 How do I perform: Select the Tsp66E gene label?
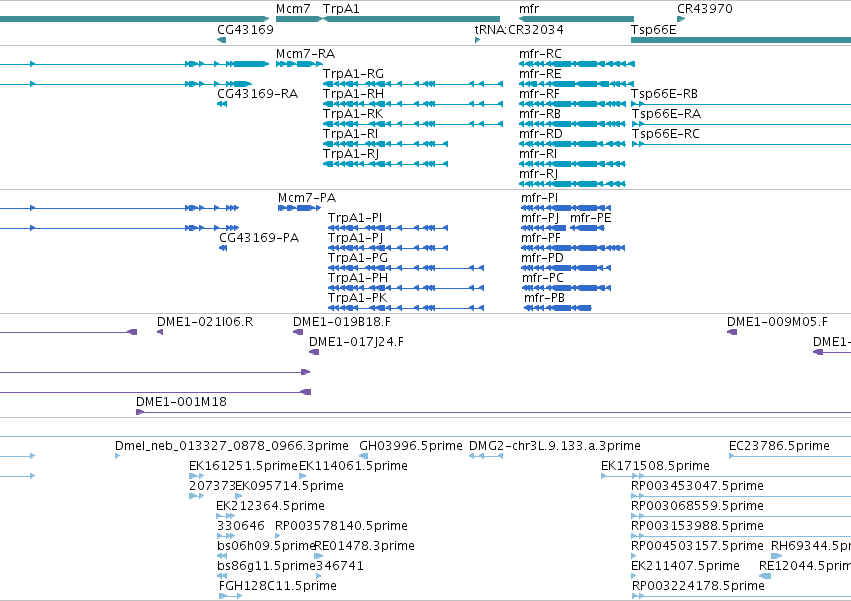(653, 29)
